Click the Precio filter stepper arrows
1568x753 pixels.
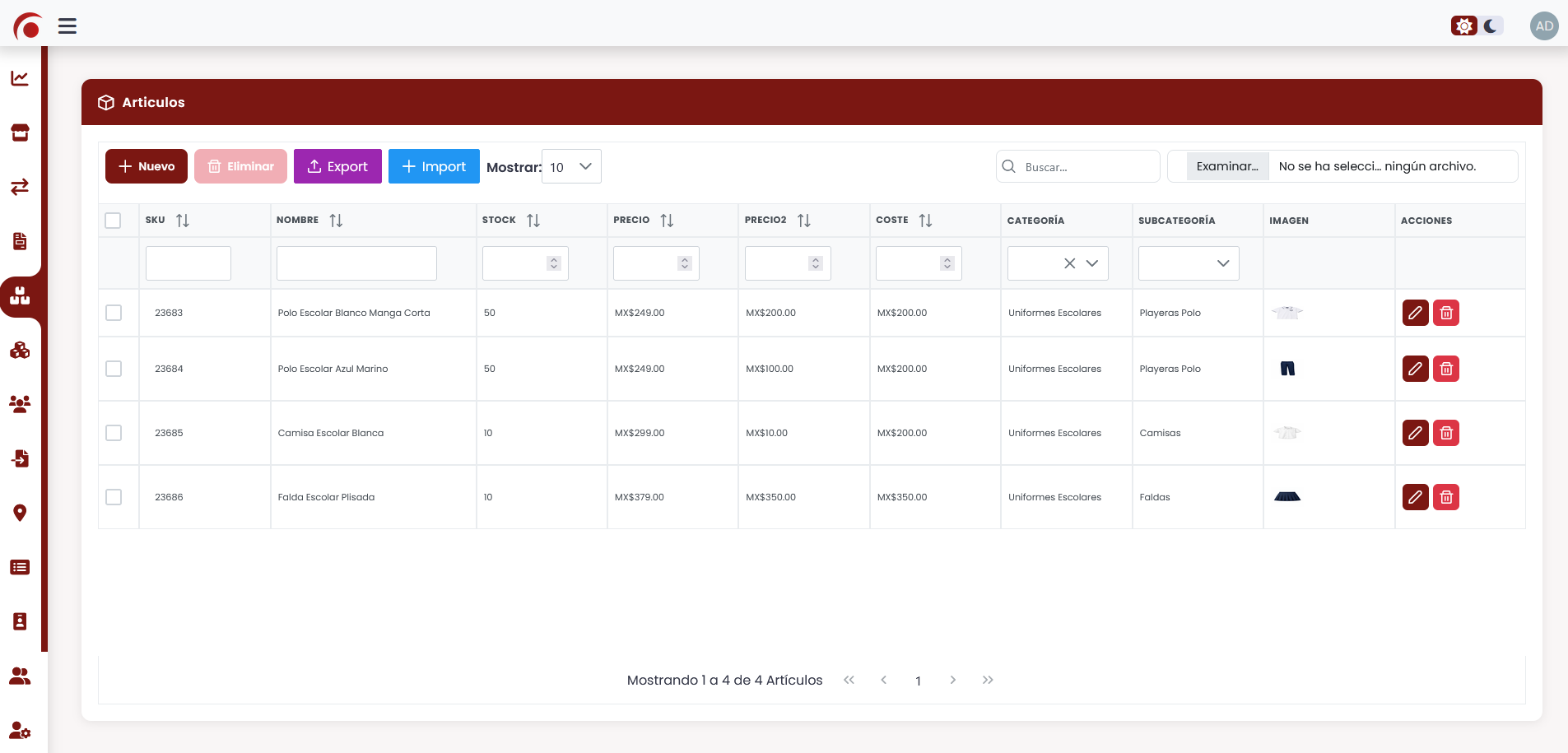(x=685, y=263)
